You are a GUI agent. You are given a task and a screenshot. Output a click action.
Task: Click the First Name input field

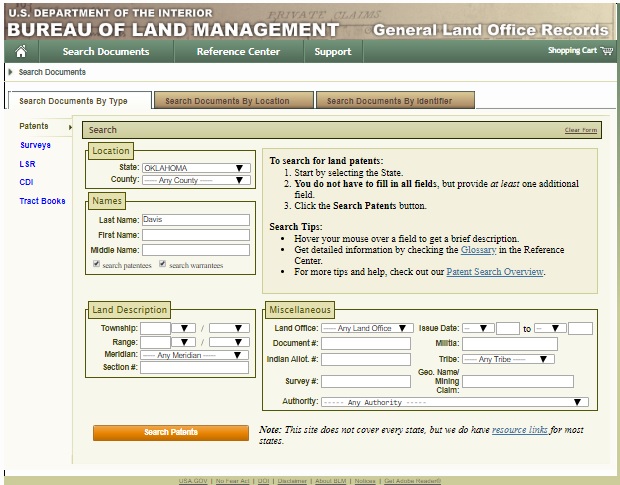(x=196, y=235)
